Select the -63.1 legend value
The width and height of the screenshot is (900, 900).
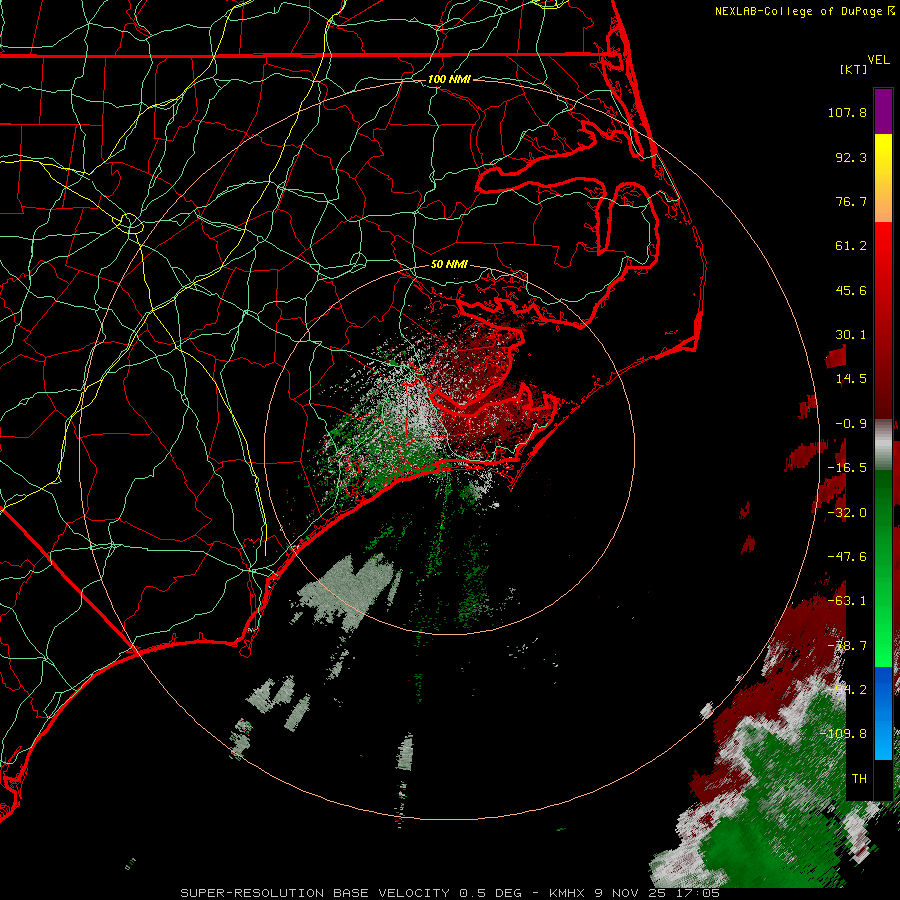[x=847, y=601]
